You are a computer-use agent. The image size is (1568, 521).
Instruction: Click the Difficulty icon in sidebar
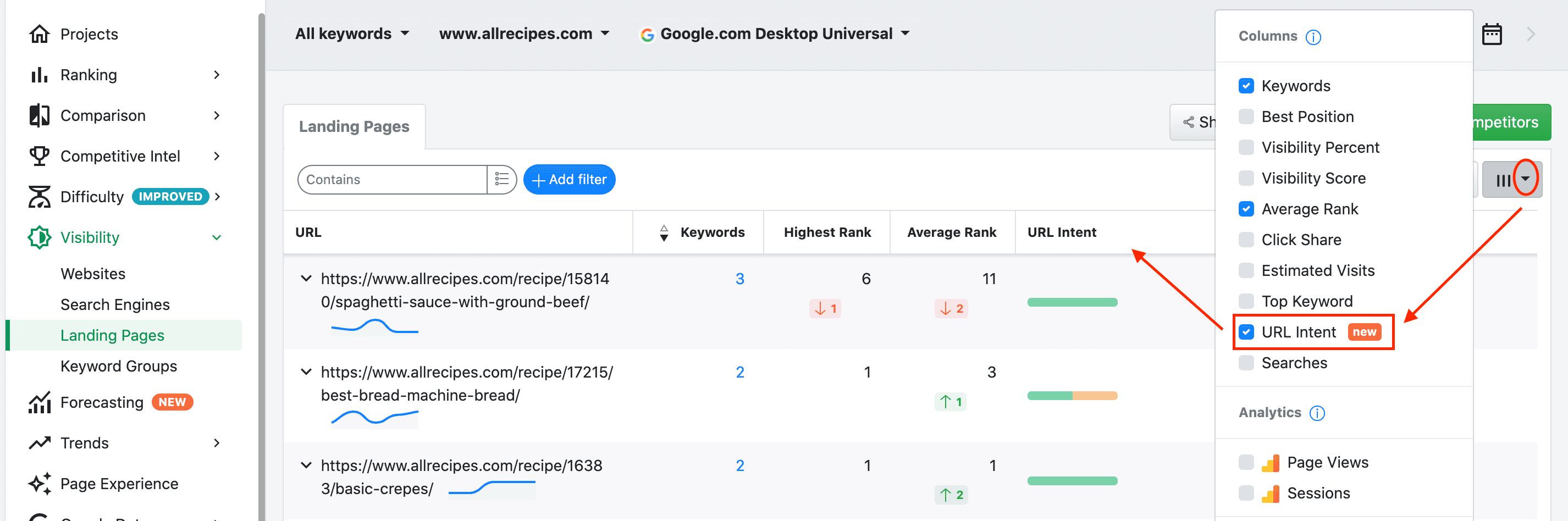[x=40, y=197]
